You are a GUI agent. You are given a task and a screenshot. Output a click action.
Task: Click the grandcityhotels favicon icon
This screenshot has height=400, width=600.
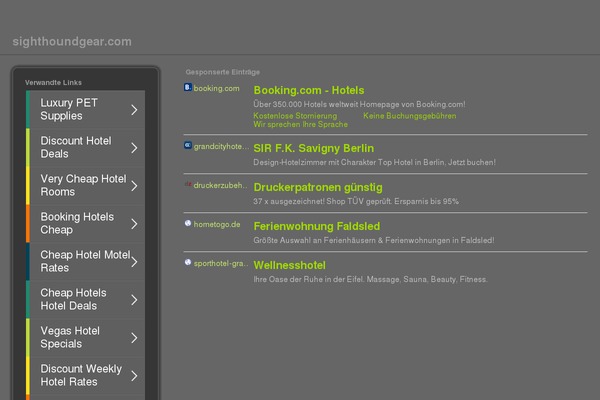(188, 145)
